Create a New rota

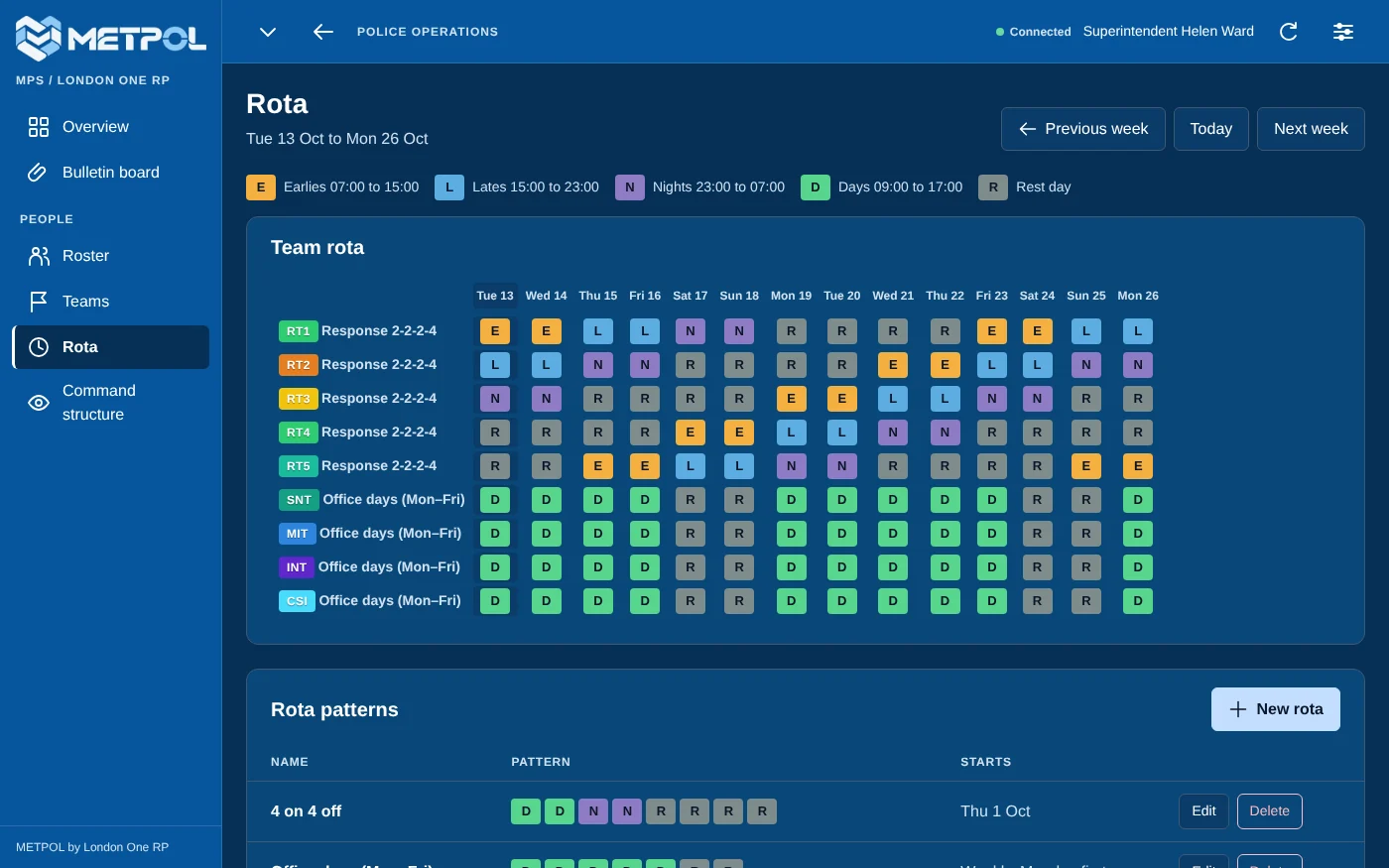(x=1276, y=709)
